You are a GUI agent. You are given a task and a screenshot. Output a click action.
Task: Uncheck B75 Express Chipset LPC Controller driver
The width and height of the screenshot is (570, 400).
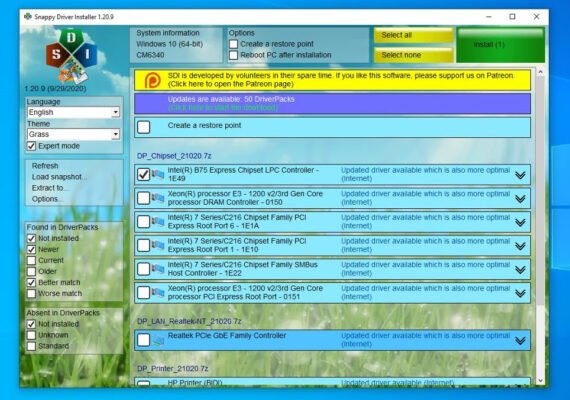(x=144, y=175)
